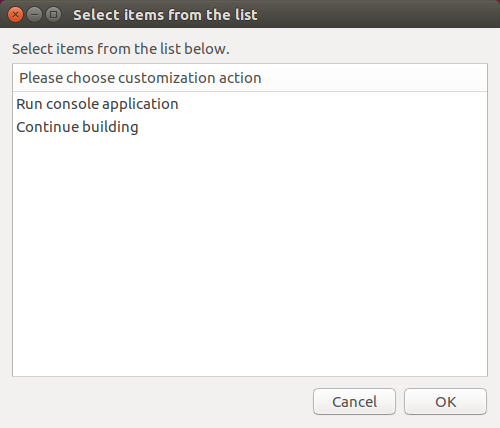Highlight the second row, Continue building
The image size is (500, 428).
250,127
